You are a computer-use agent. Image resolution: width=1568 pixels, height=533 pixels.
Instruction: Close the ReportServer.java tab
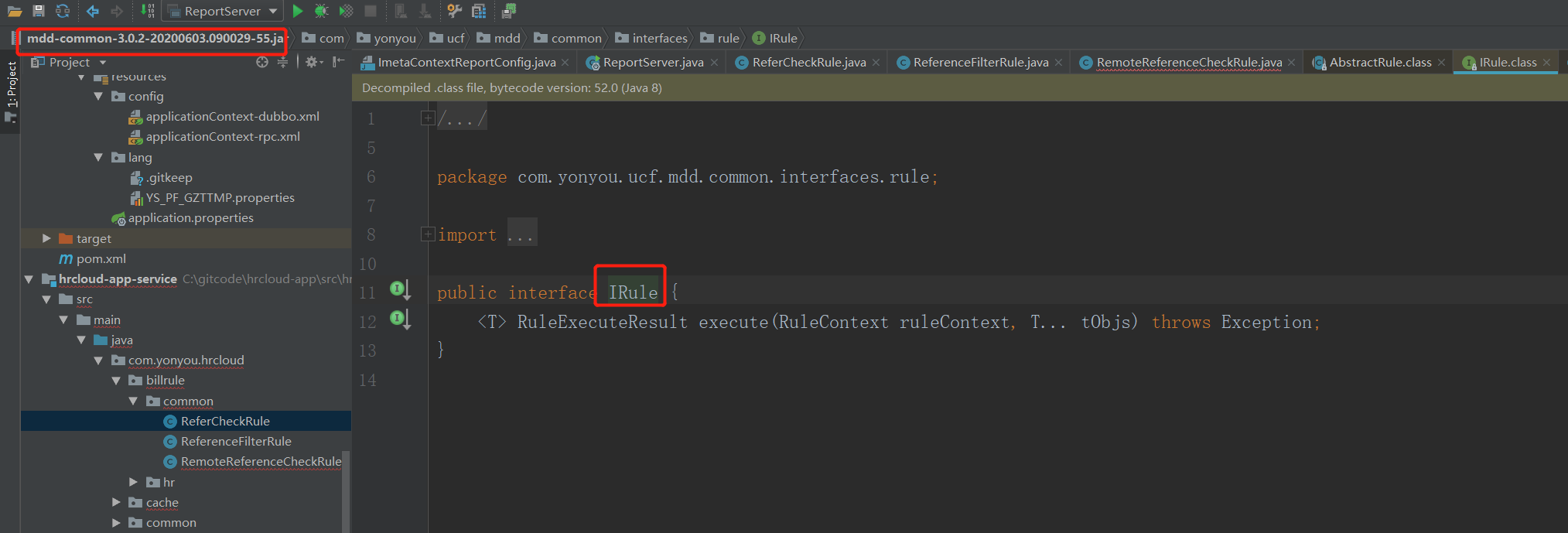(x=714, y=63)
